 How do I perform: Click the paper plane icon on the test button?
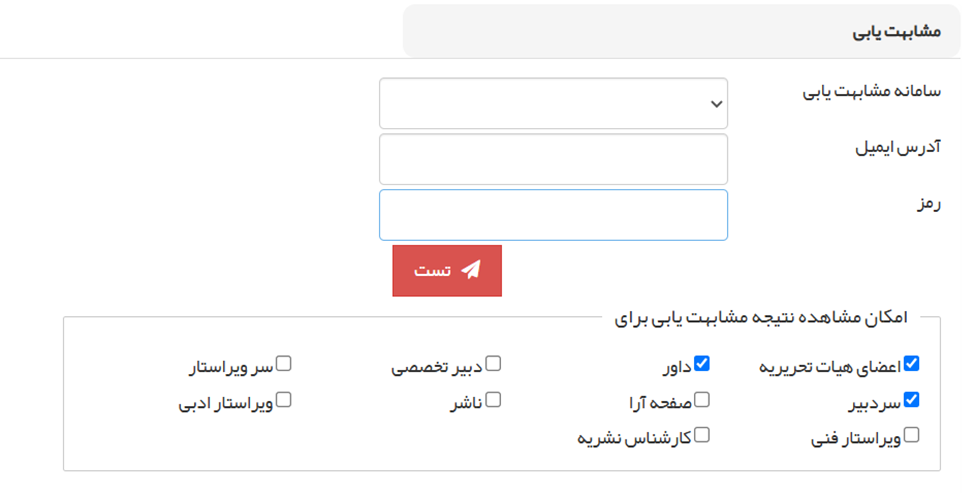[472, 270]
